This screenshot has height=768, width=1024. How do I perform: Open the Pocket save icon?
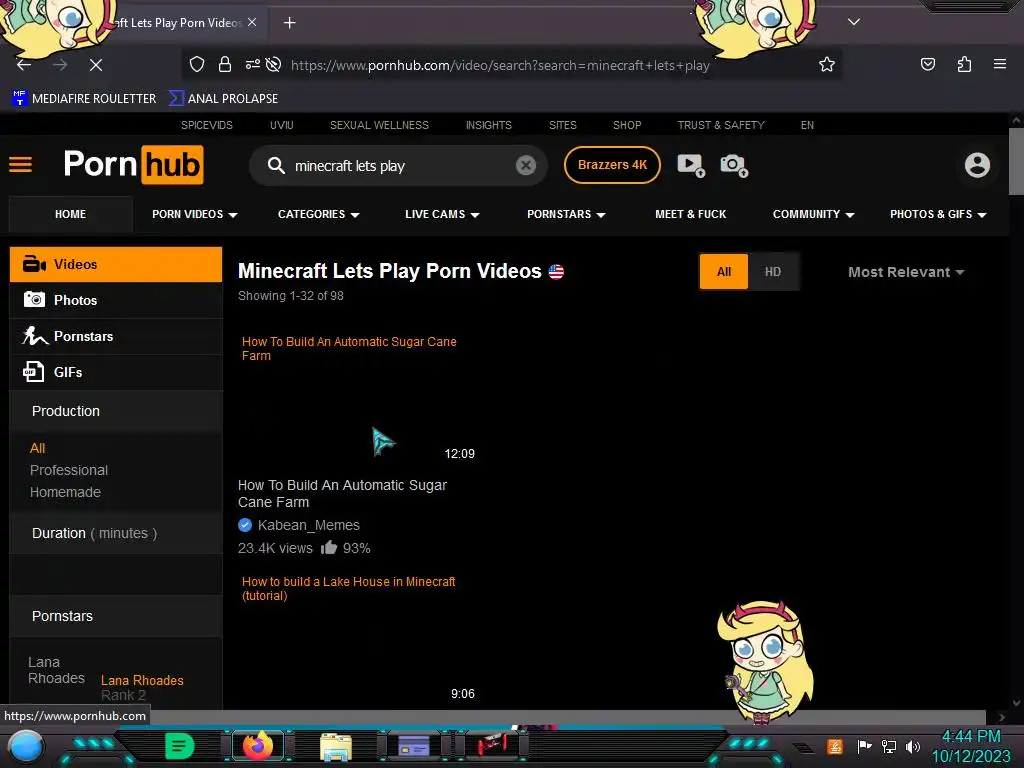927,64
